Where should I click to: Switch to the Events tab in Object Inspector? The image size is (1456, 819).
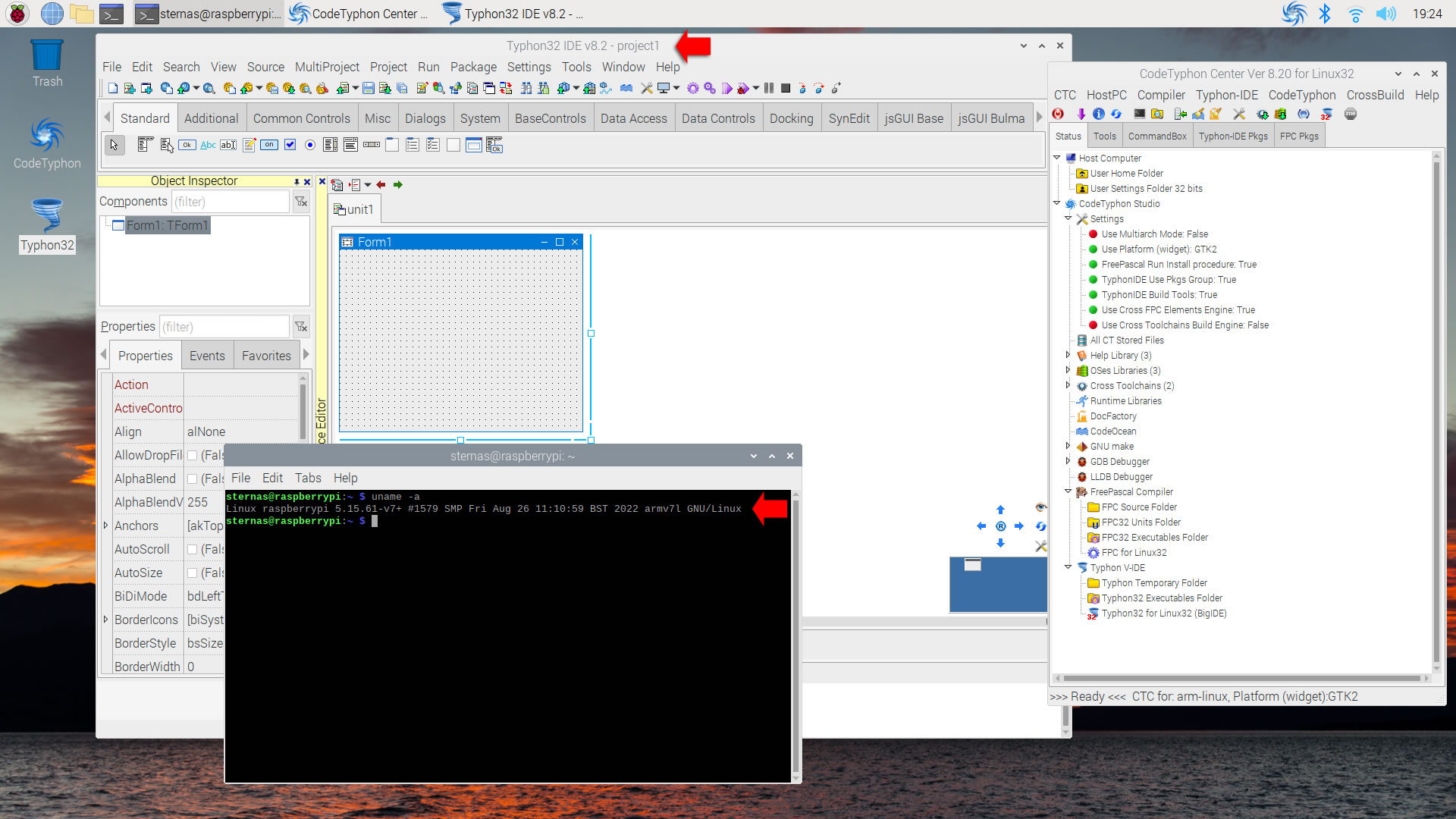click(x=207, y=356)
